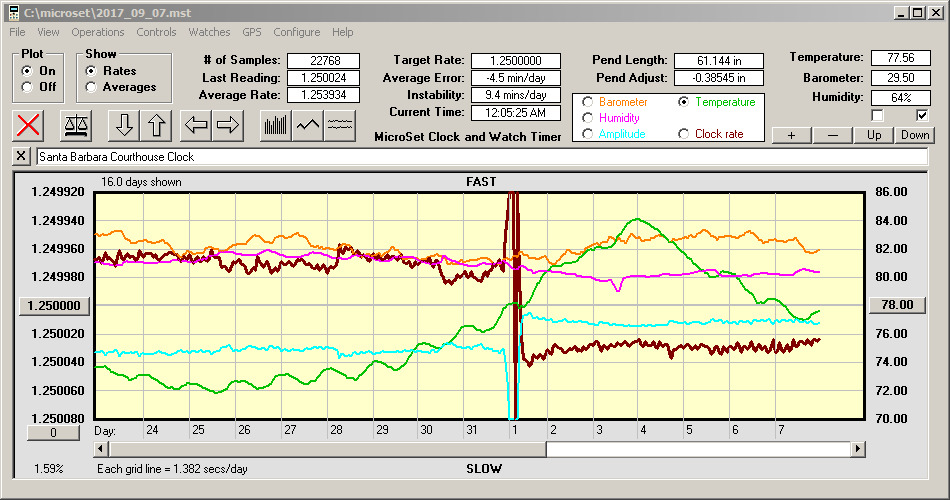This screenshot has width=950, height=500.
Task: Uncheck the checked box under Humidity
Action: 922,115
